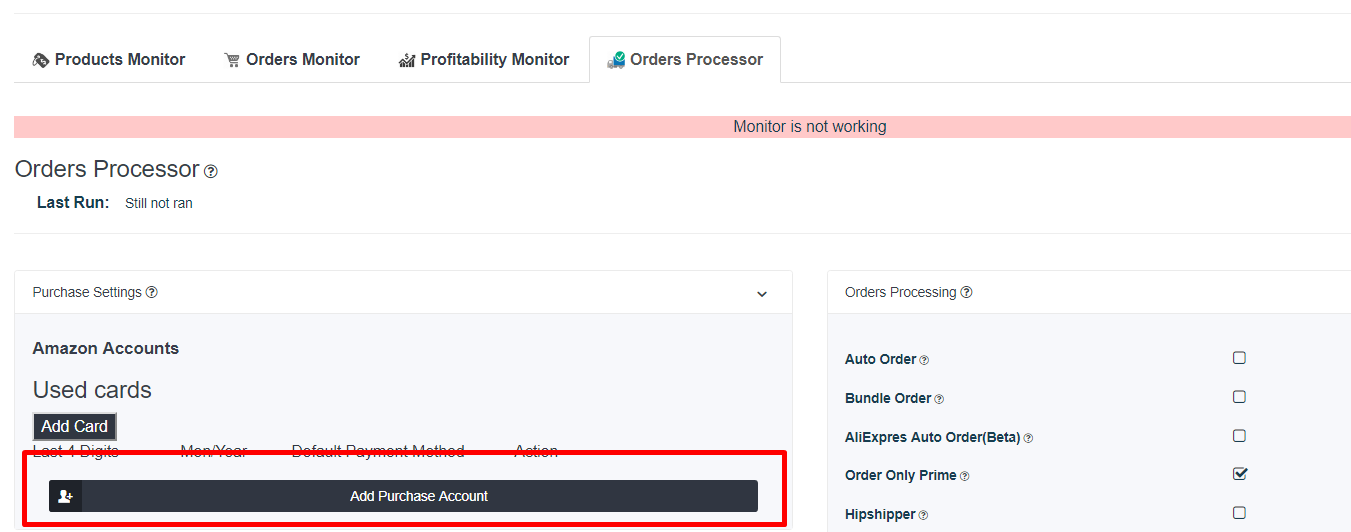Uncheck the Order Only Prime checkbox
Screen dimensions: 1351x532
click(x=1240, y=473)
